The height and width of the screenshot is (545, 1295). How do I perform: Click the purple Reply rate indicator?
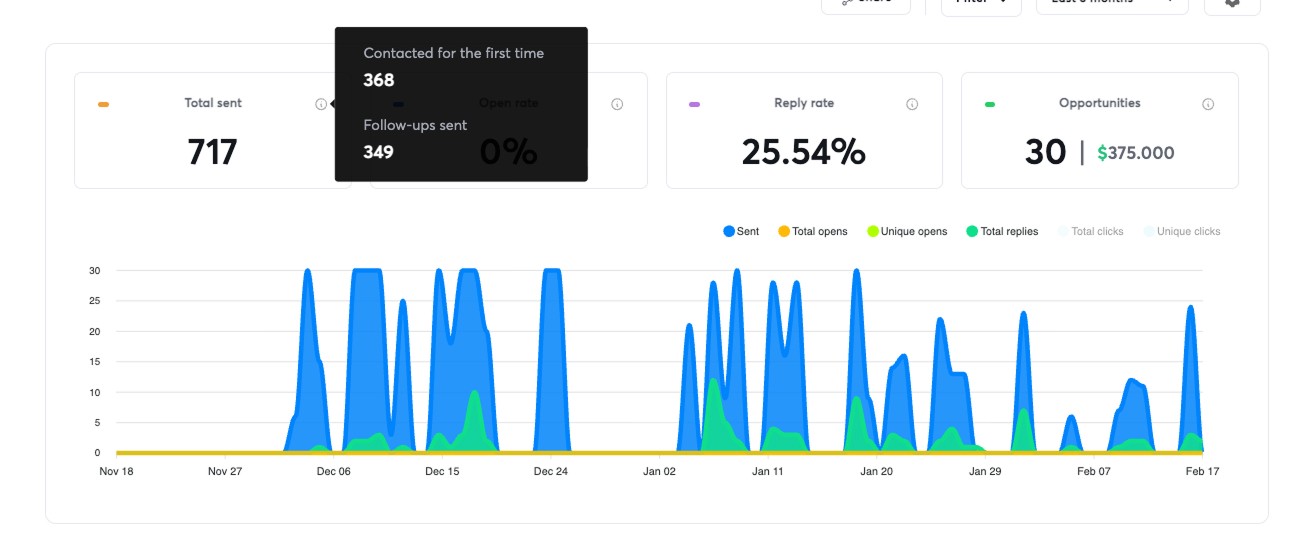click(x=694, y=104)
